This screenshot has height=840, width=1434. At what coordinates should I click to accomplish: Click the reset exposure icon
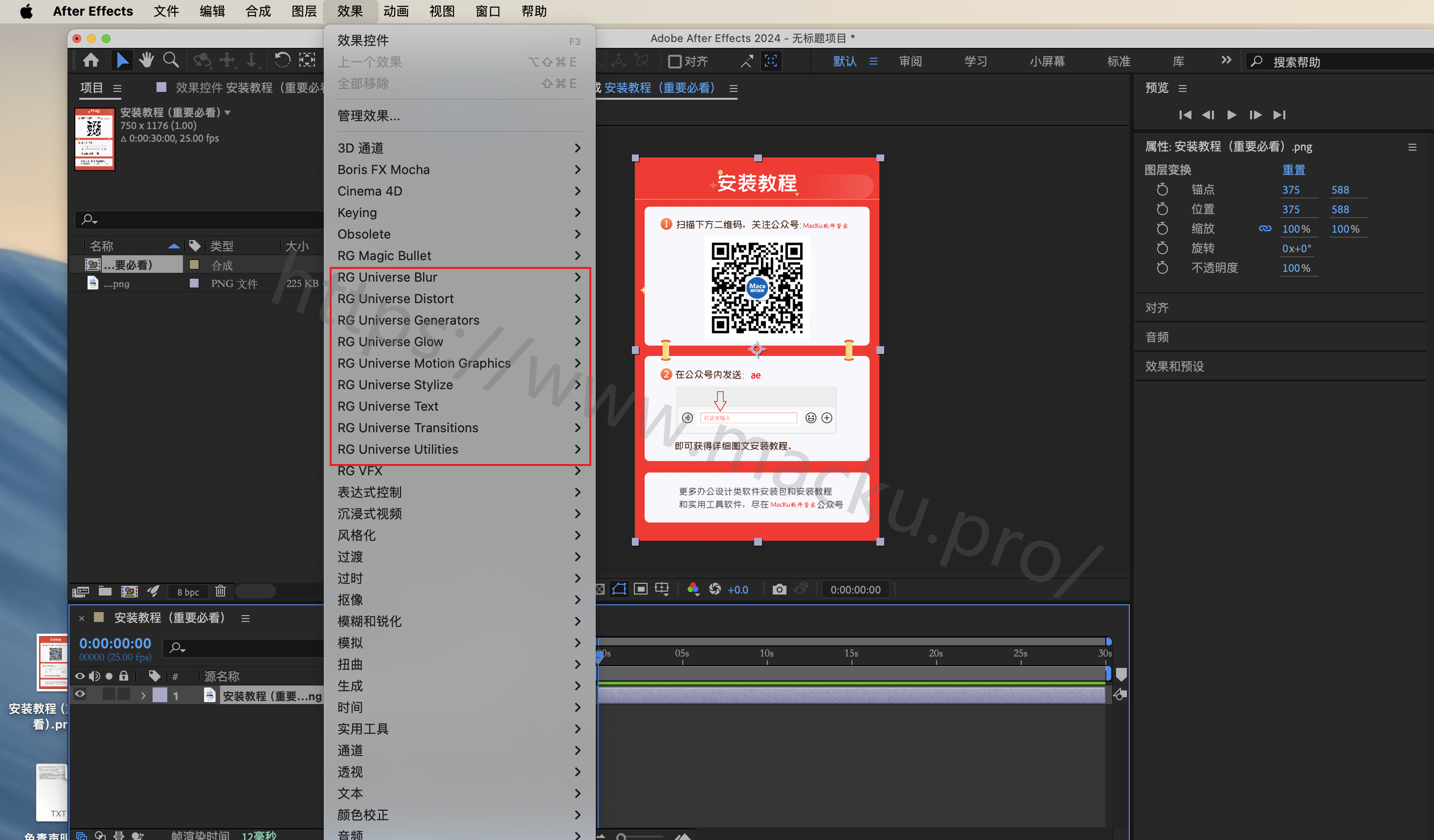[x=715, y=589]
